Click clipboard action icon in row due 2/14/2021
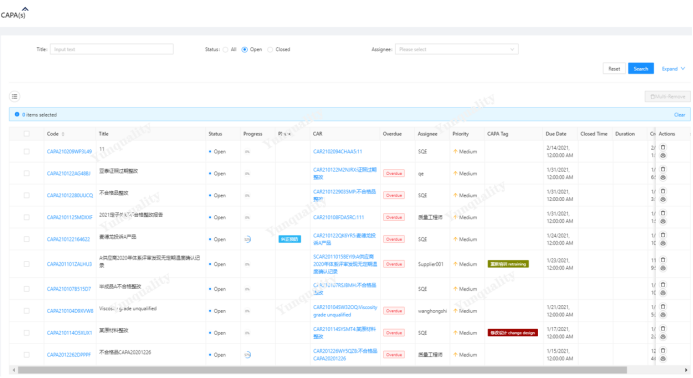The width and height of the screenshot is (693, 378). click(x=663, y=147)
